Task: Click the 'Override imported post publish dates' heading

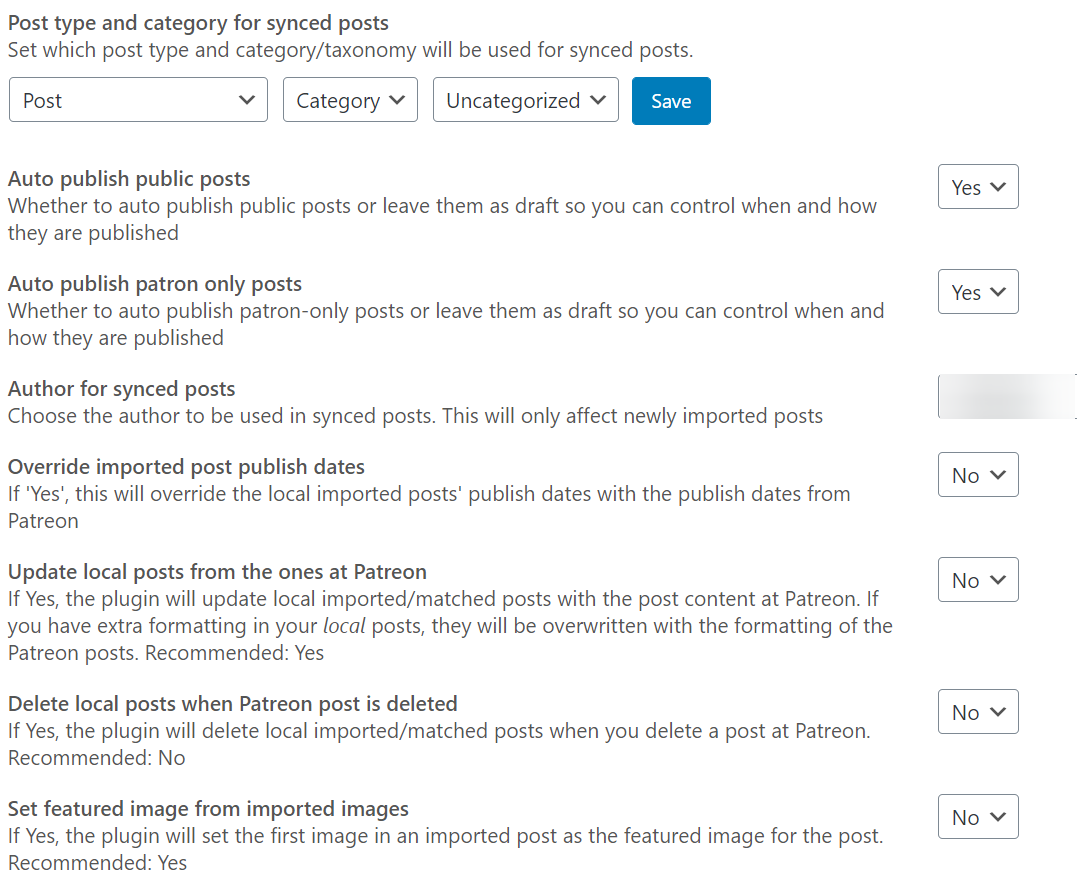Action: click(186, 467)
